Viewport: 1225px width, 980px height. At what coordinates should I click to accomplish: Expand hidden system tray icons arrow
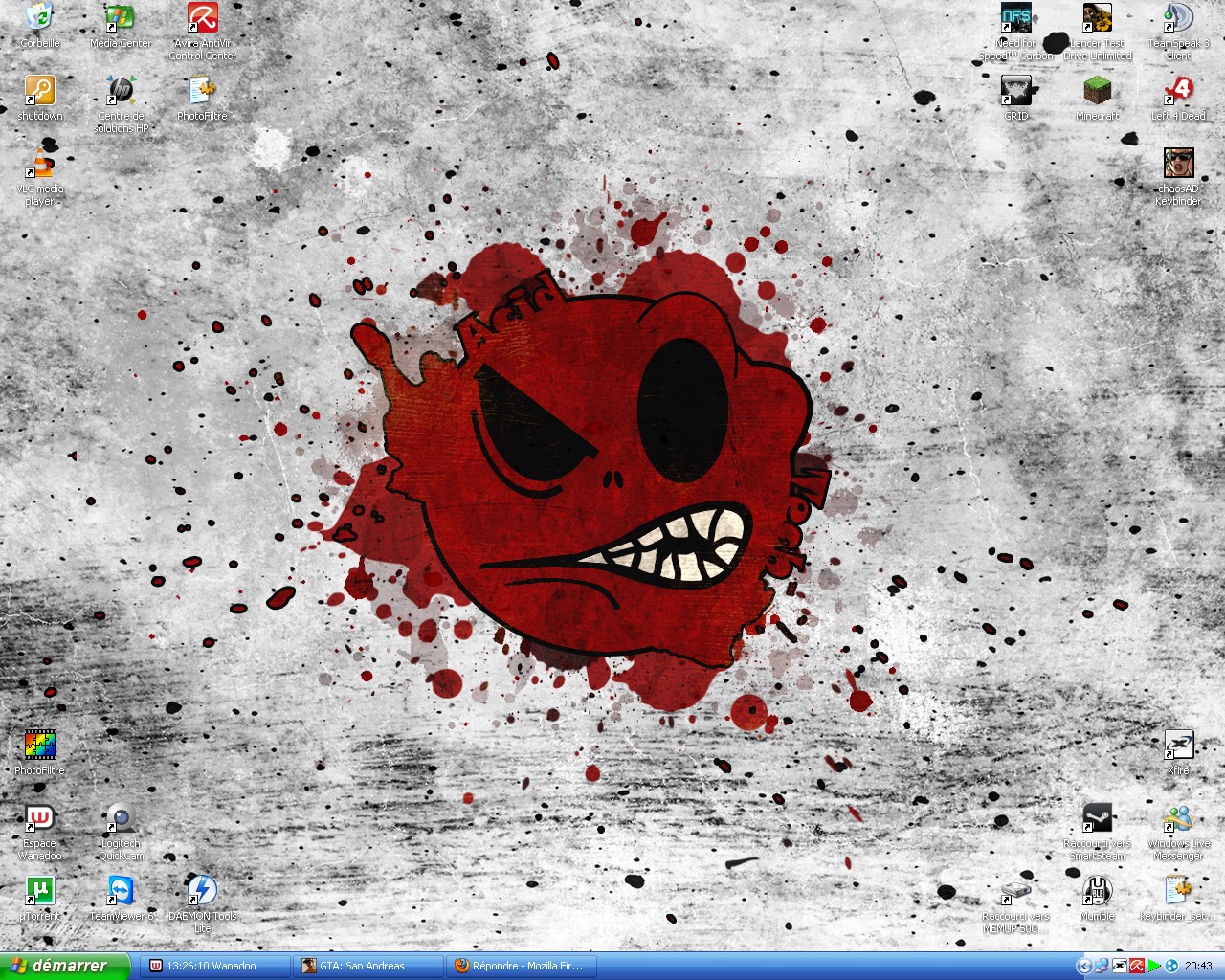tap(1084, 966)
